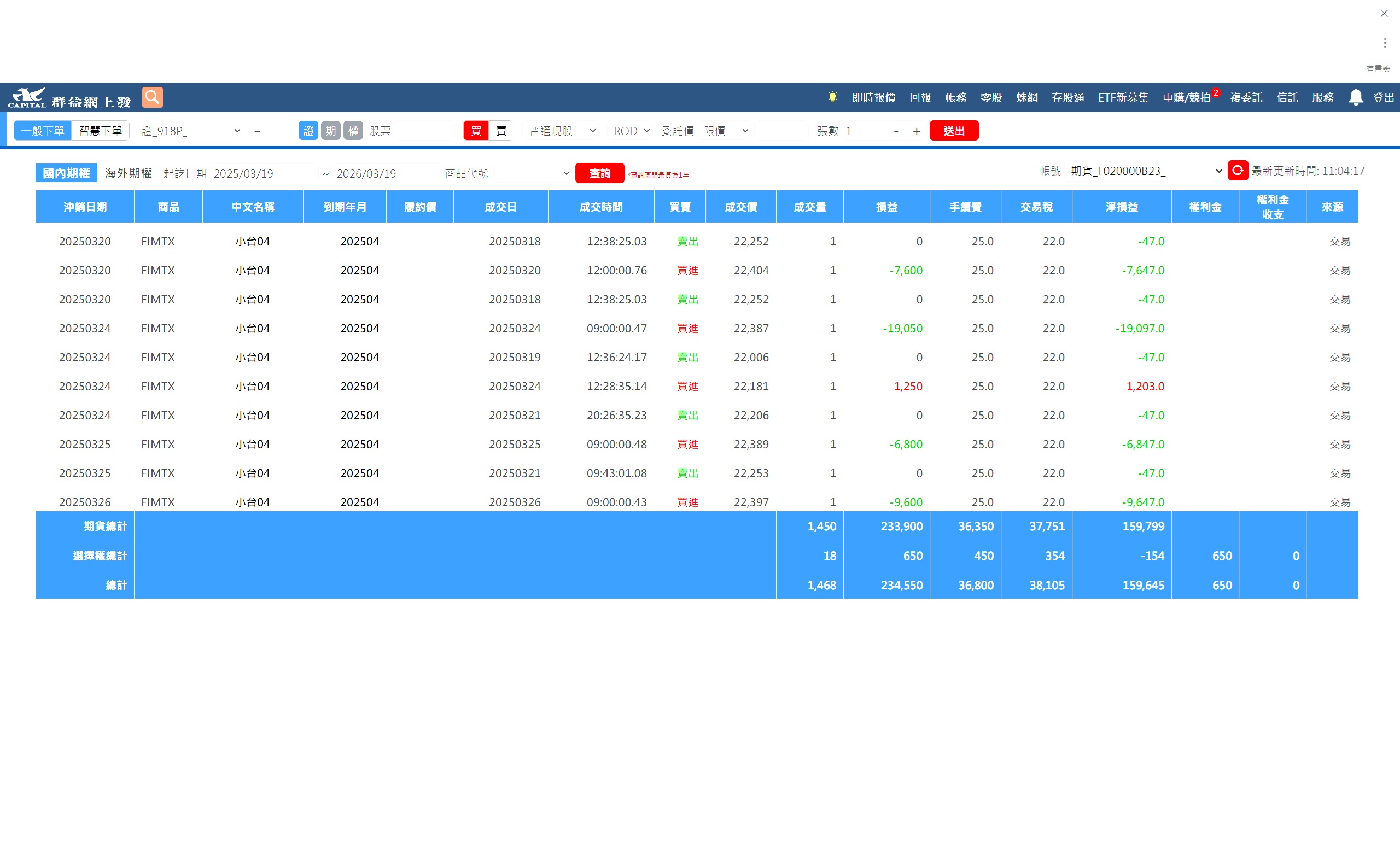Switch to the 海外期權 tab
Image resolution: width=1400 pixels, height=842 pixels.
129,173
